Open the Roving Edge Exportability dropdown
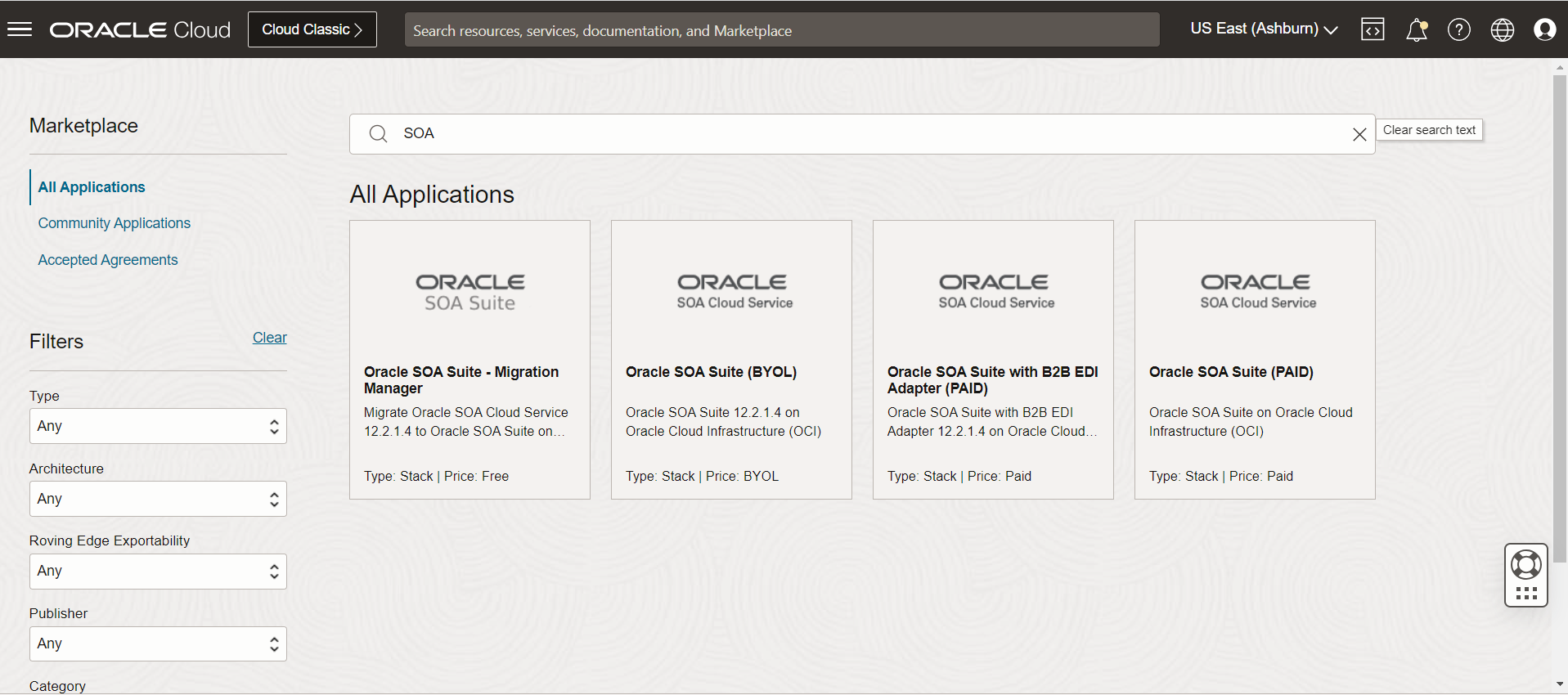The height and width of the screenshot is (695, 1568). pos(158,571)
